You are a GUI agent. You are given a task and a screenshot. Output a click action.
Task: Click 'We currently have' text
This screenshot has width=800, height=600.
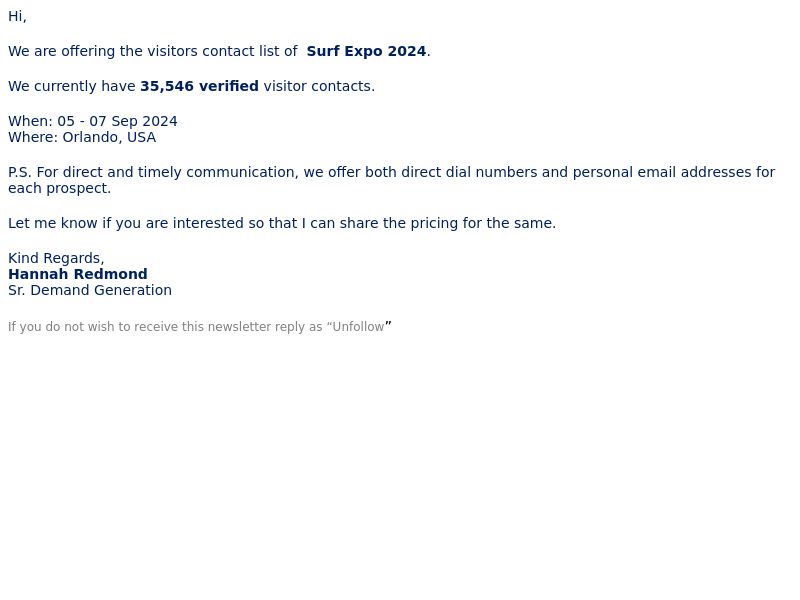click(x=72, y=86)
